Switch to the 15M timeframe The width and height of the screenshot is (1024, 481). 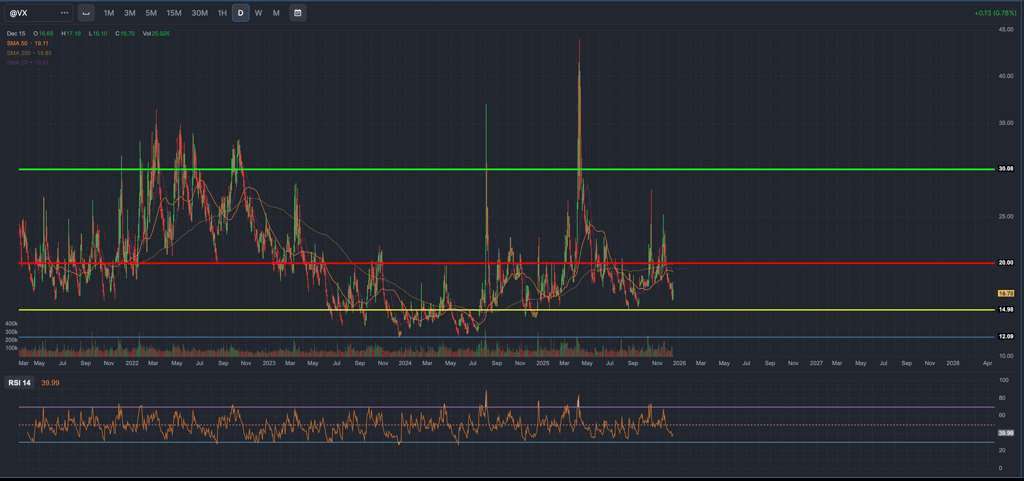tap(174, 13)
